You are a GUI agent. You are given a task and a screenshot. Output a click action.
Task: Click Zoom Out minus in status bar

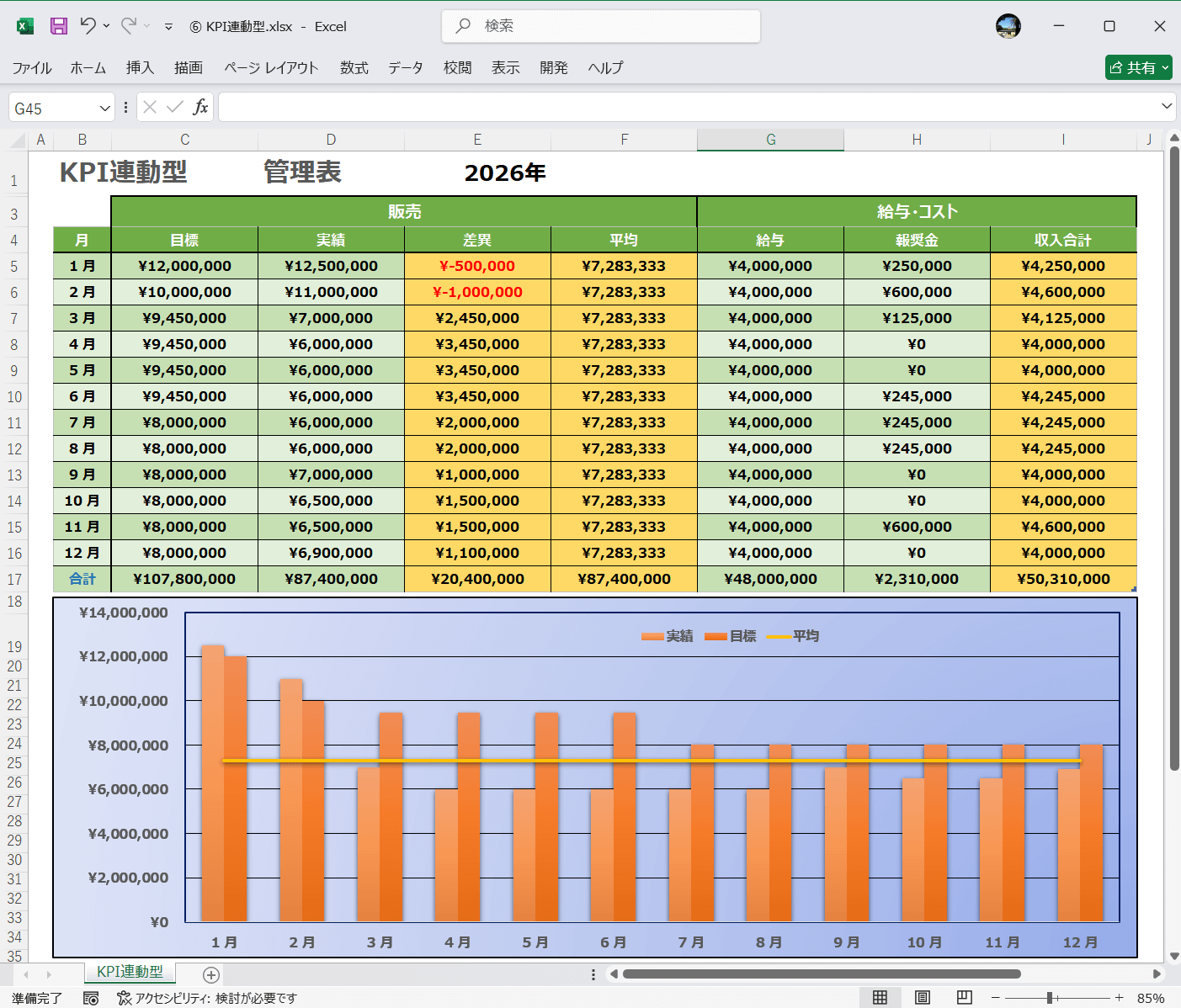click(993, 998)
